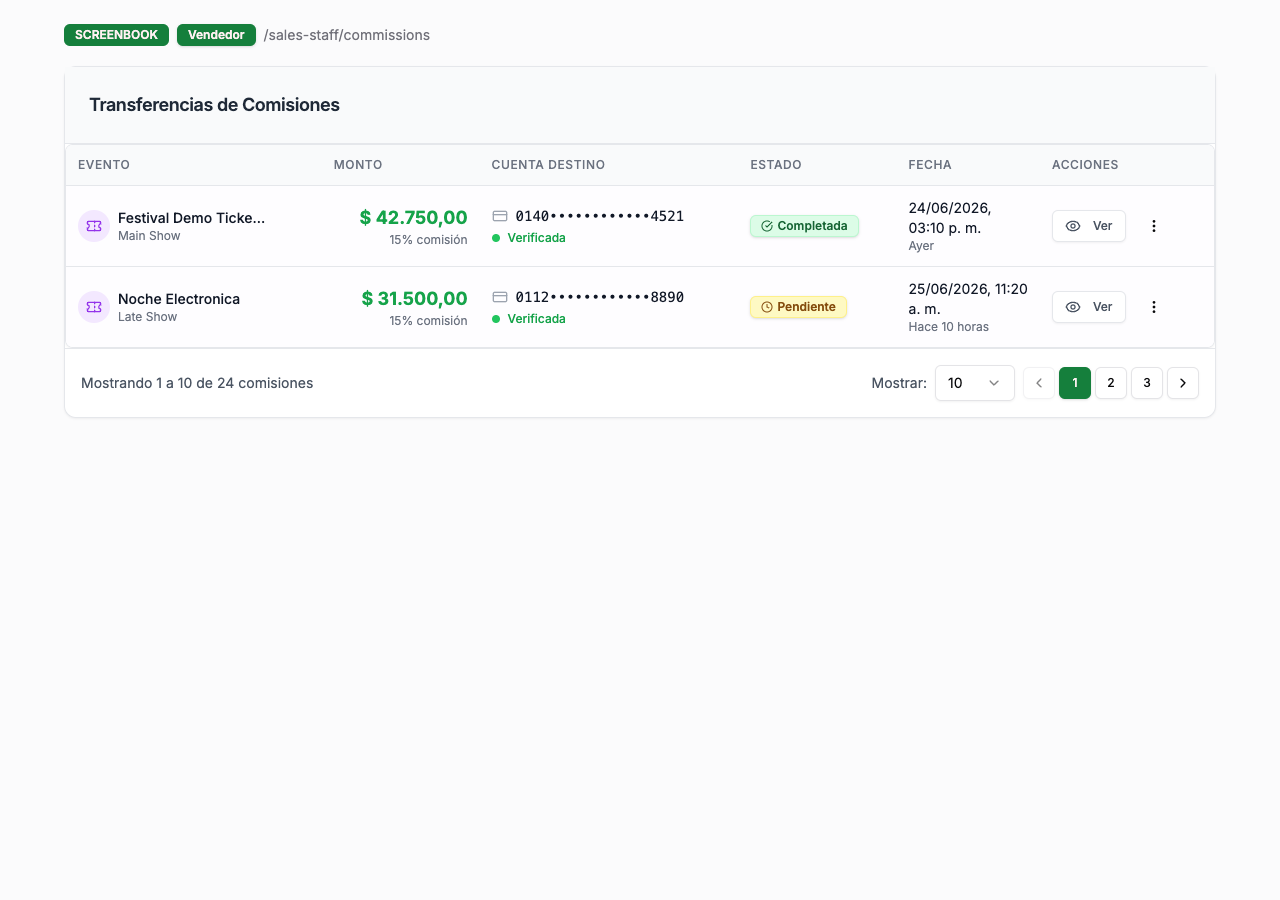Click the Mostrando 1 a 10 de 24 comisiones text

point(197,383)
